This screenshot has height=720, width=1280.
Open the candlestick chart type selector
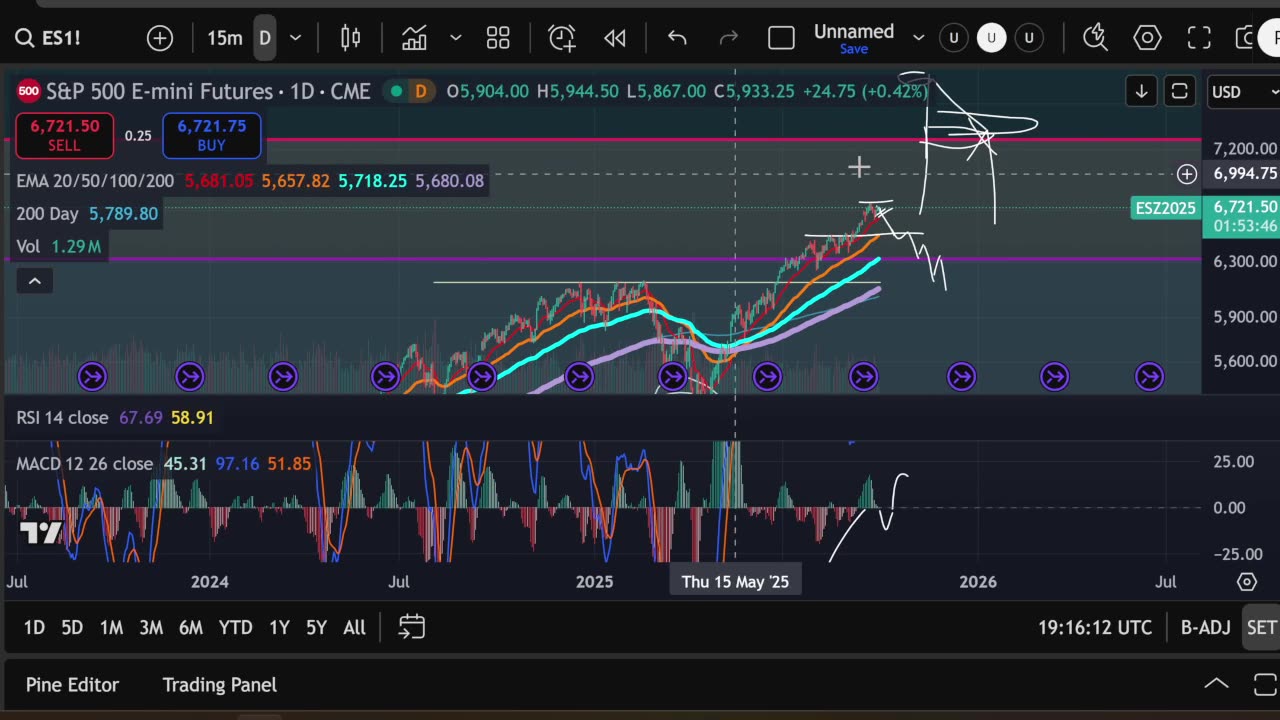coord(350,38)
